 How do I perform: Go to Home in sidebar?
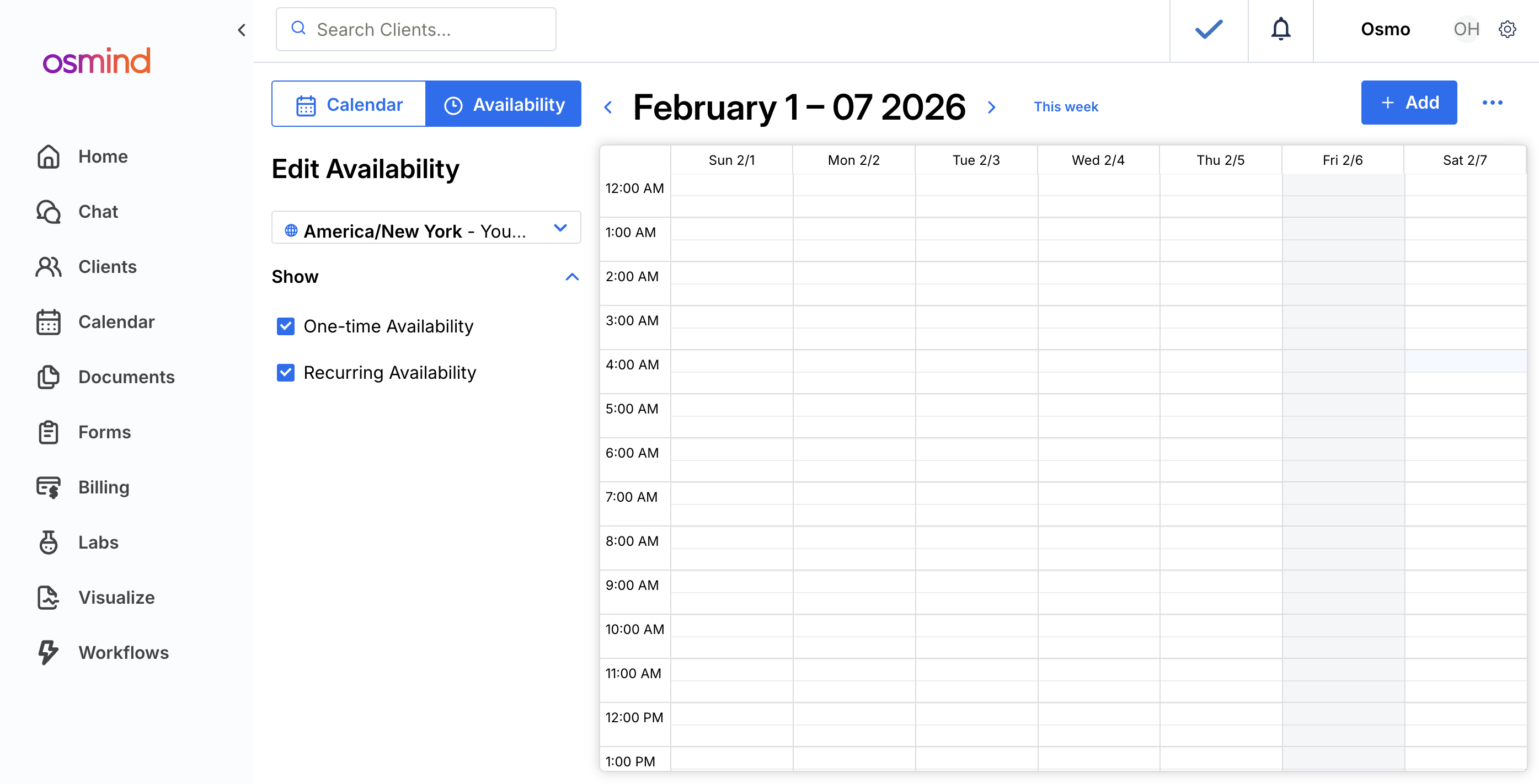103,157
